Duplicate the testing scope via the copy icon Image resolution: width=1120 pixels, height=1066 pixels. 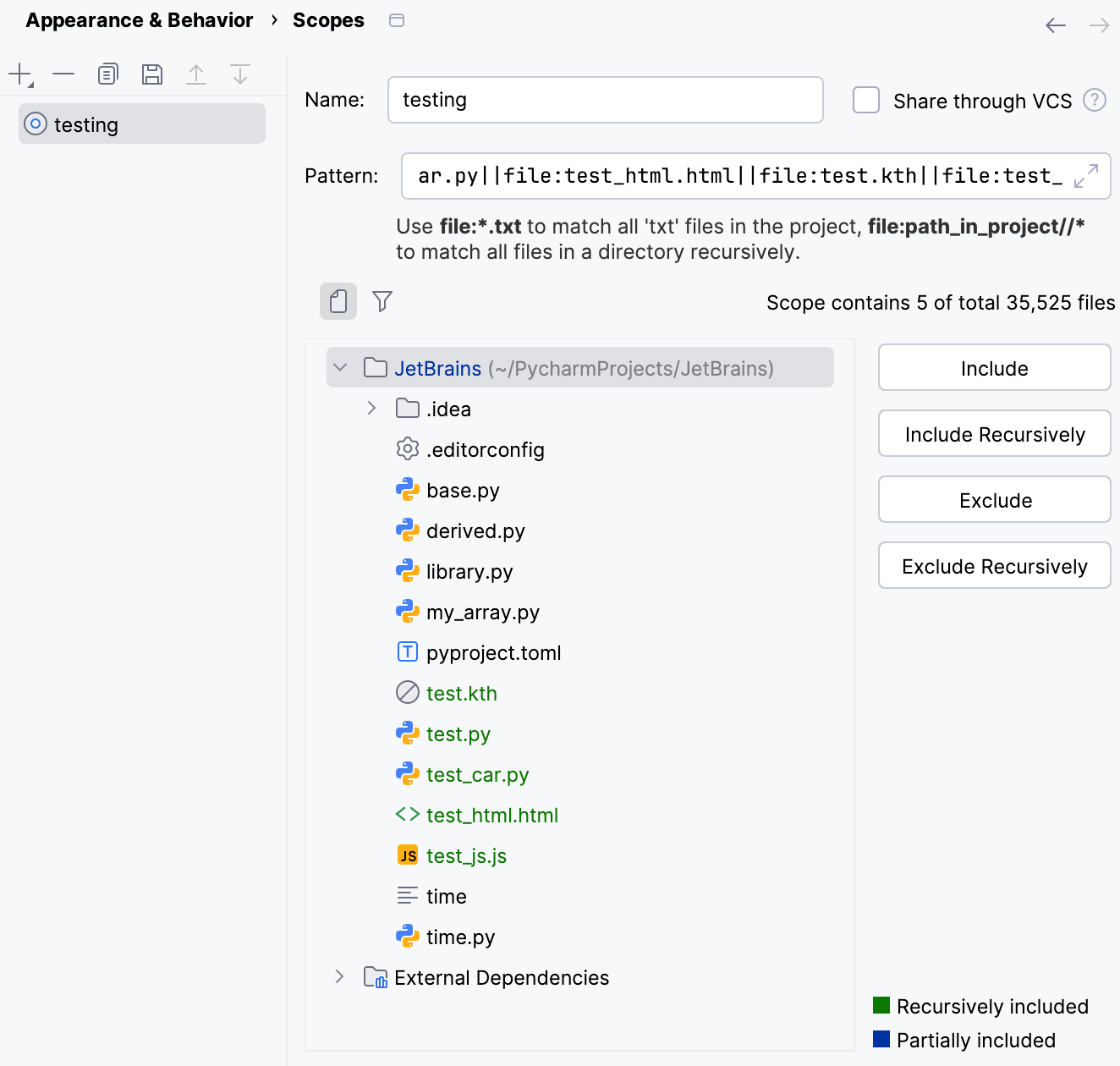coord(107,74)
